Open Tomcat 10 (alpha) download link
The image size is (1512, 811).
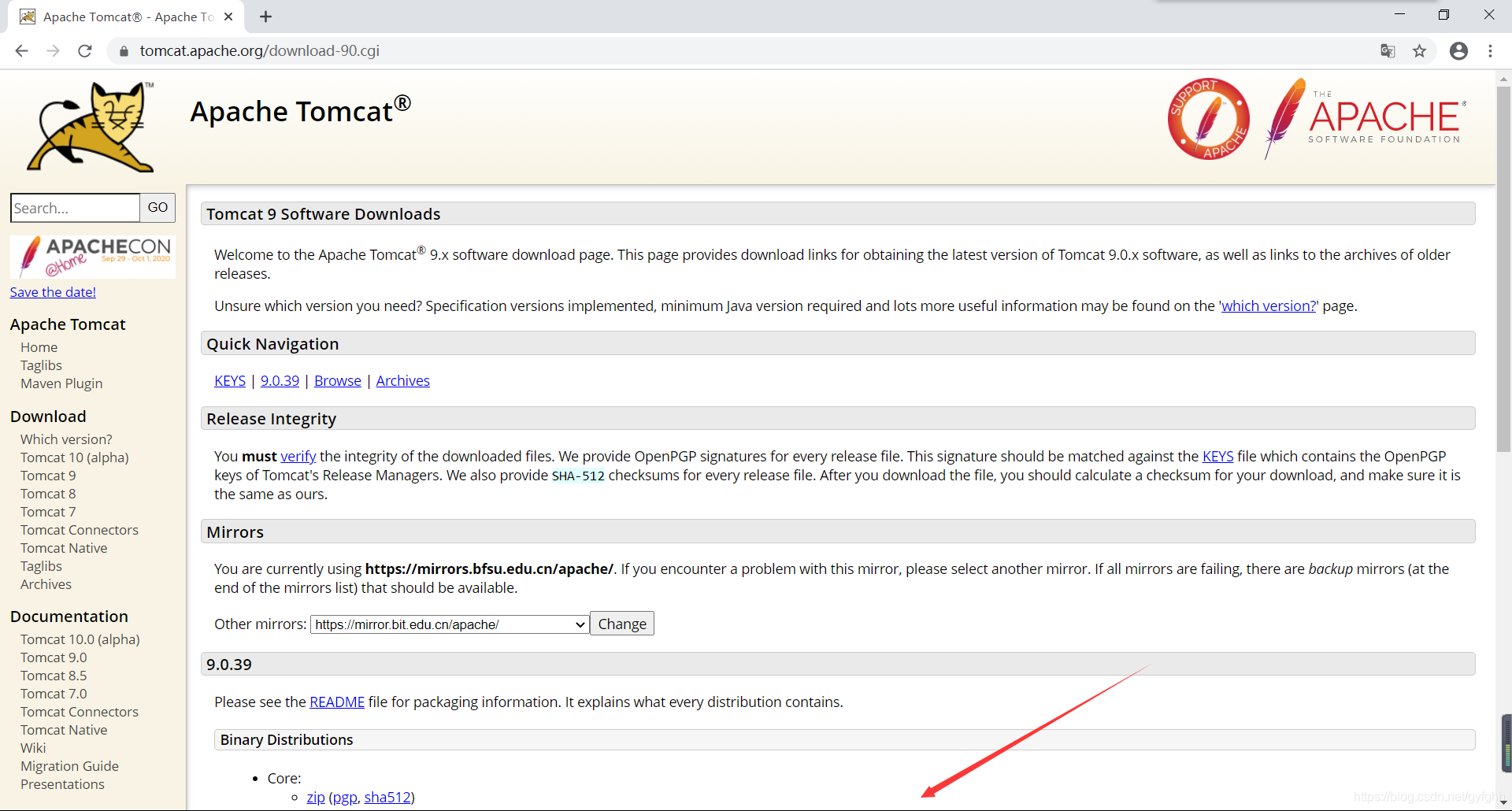[x=75, y=457]
